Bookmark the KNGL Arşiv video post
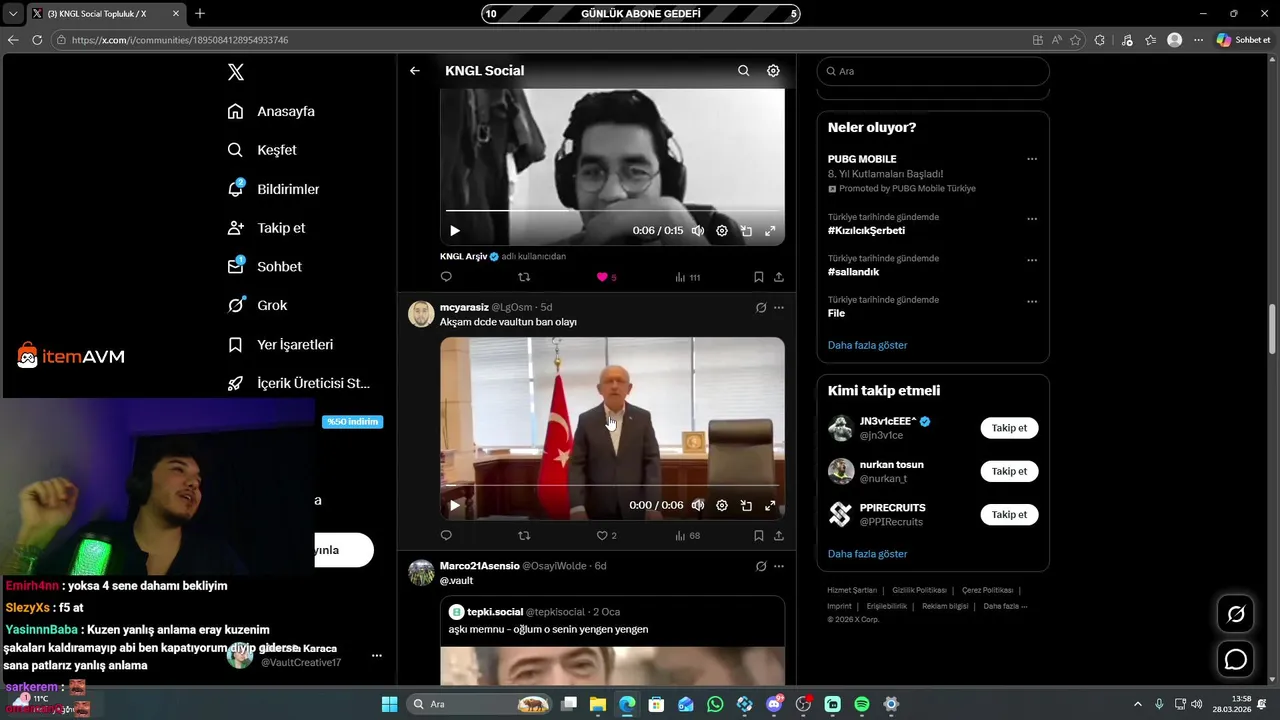This screenshot has width=1280, height=720. point(758,277)
